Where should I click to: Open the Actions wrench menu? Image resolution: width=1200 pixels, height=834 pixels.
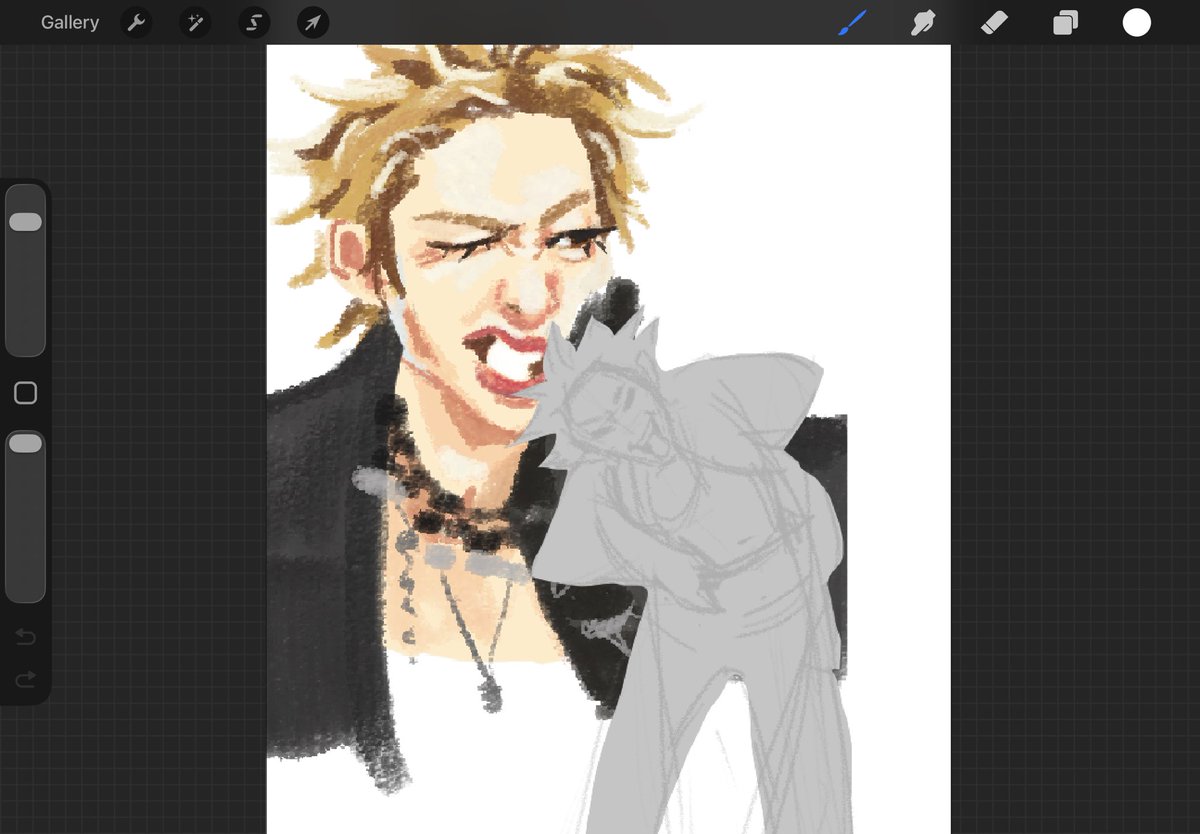tap(136, 22)
